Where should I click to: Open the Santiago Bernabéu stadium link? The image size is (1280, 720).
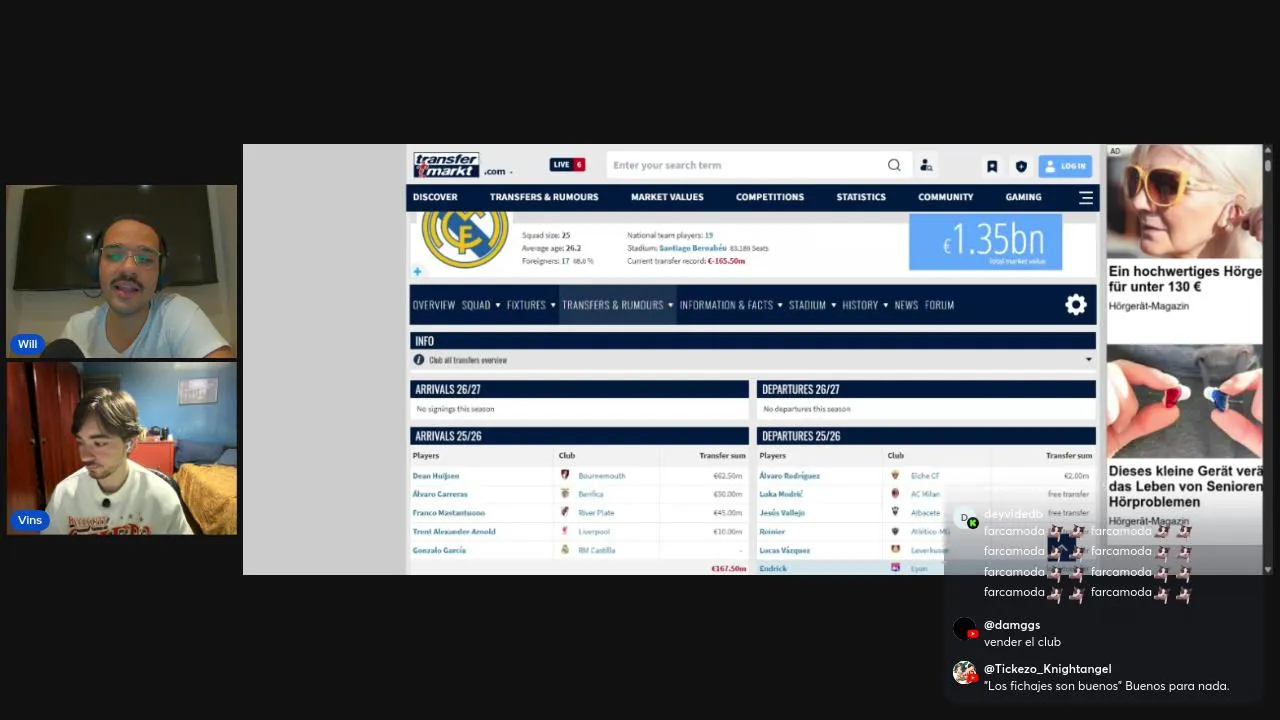(x=693, y=248)
